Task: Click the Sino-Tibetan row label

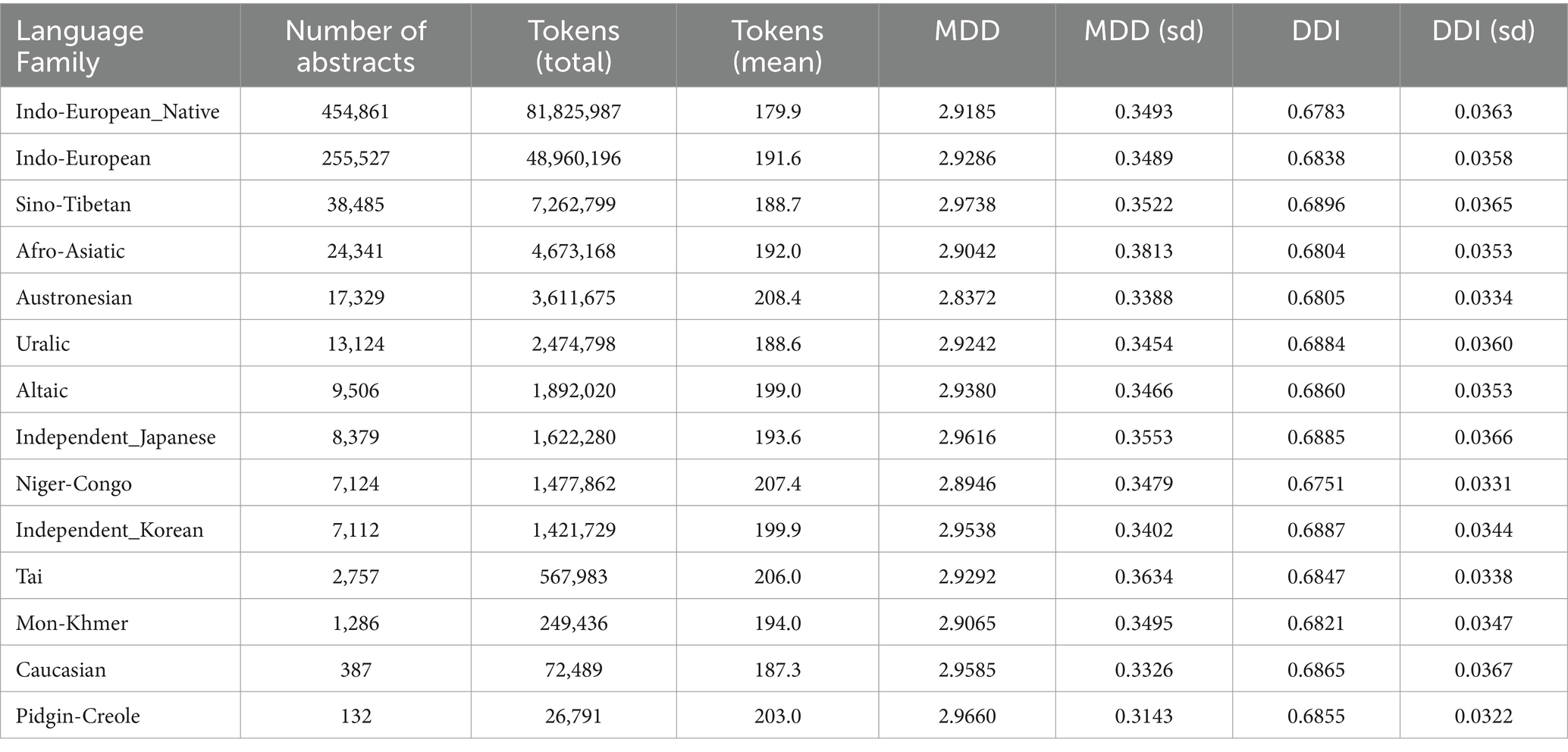Action: [74, 204]
